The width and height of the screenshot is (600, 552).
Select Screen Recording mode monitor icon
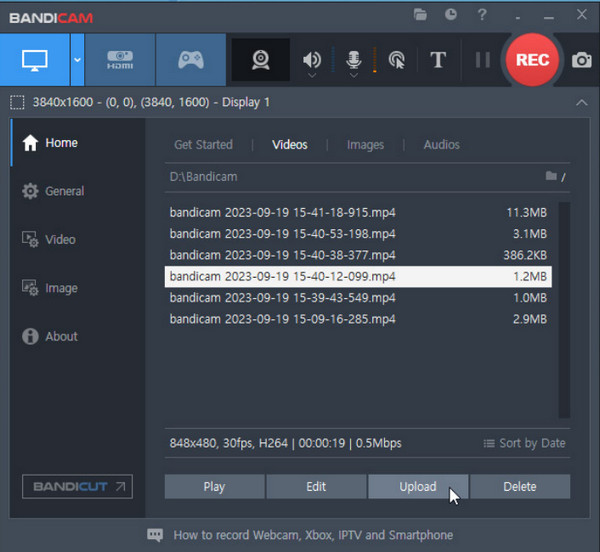coord(35,60)
